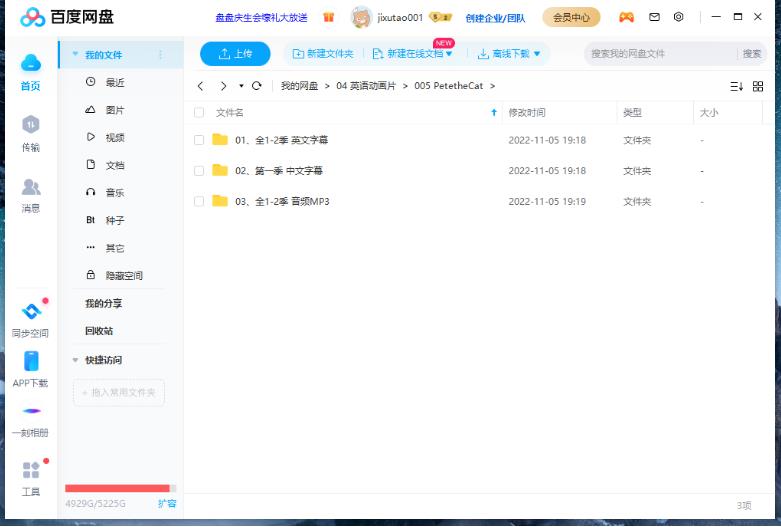Open 隐藏空间 in the sidebar
Image resolution: width=781 pixels, height=527 pixels.
124,275
